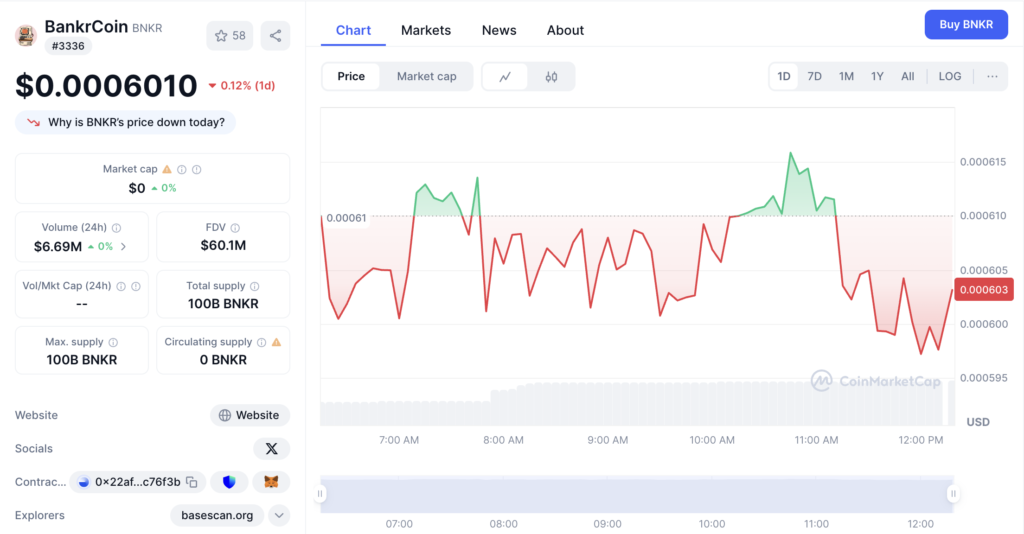Select the 7D time range
The image size is (1024, 534).
click(814, 76)
